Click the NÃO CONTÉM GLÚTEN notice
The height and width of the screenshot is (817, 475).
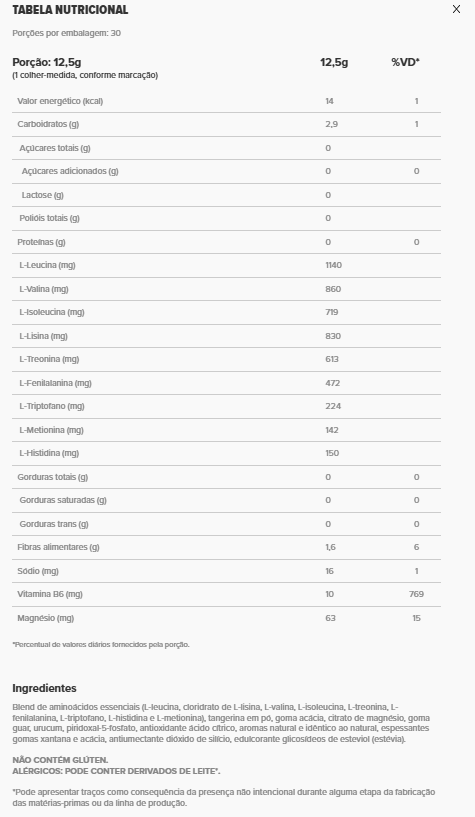60,760
